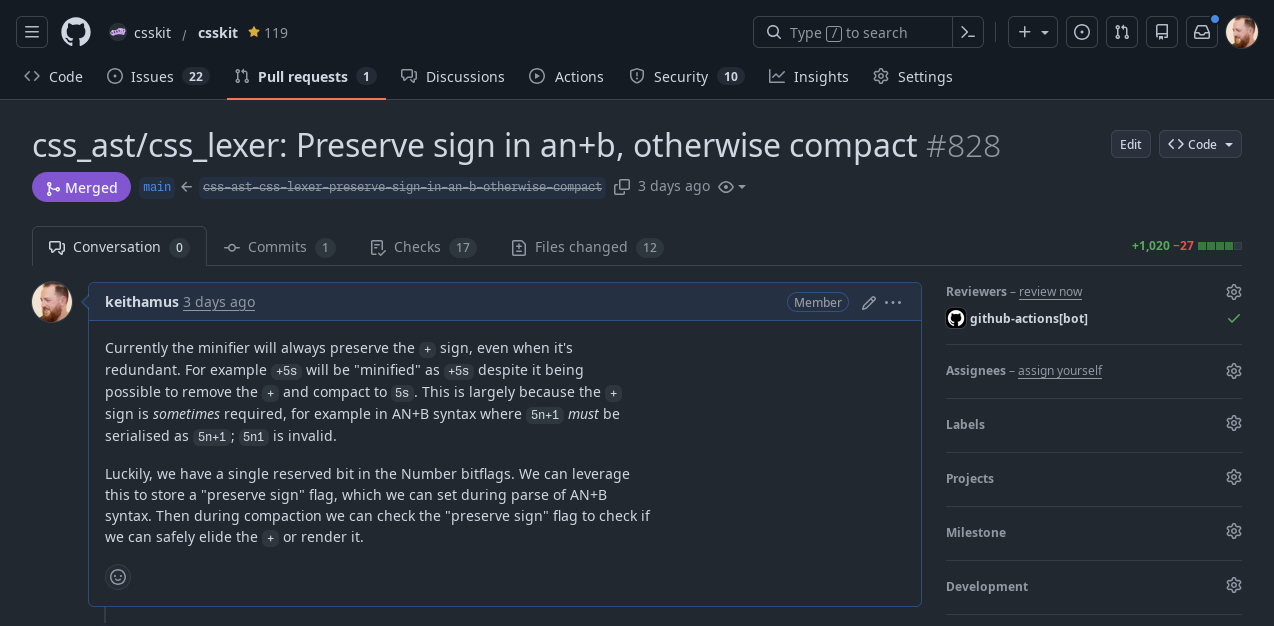The height and width of the screenshot is (626, 1274).
Task: Click the assign yourself link
Action: (1060, 371)
